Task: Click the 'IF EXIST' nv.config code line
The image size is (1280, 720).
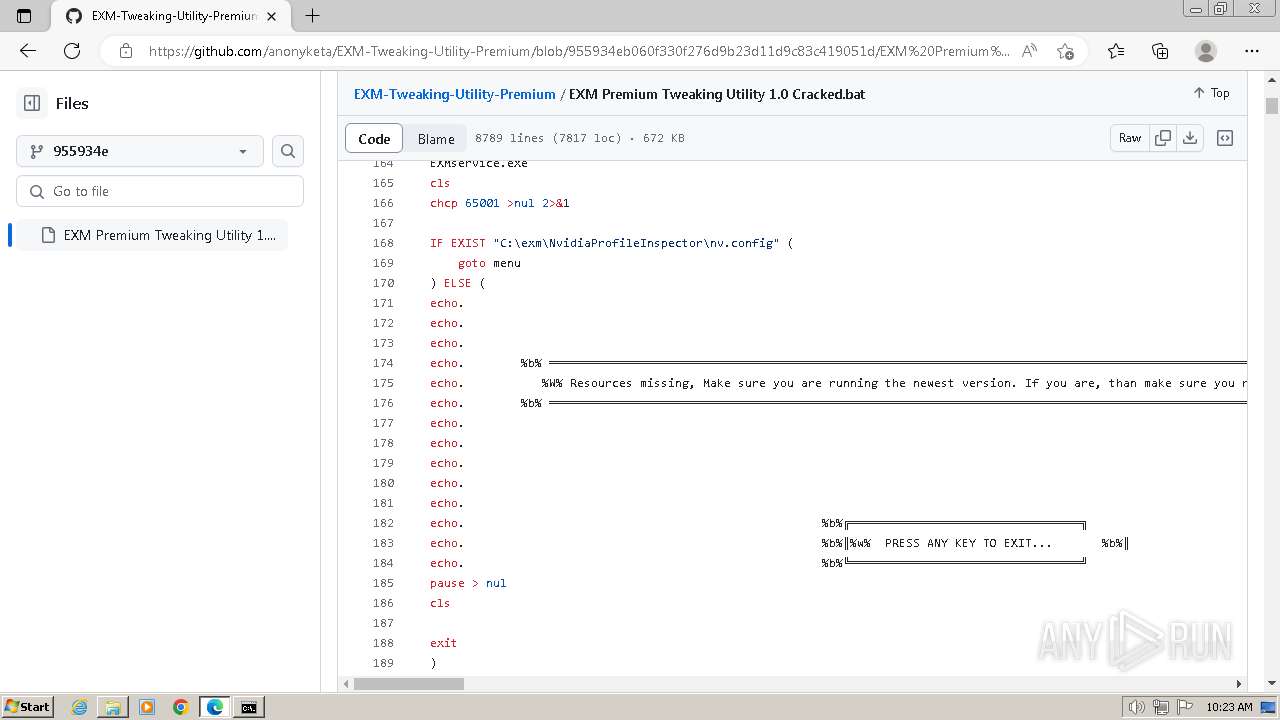Action: click(x=611, y=243)
